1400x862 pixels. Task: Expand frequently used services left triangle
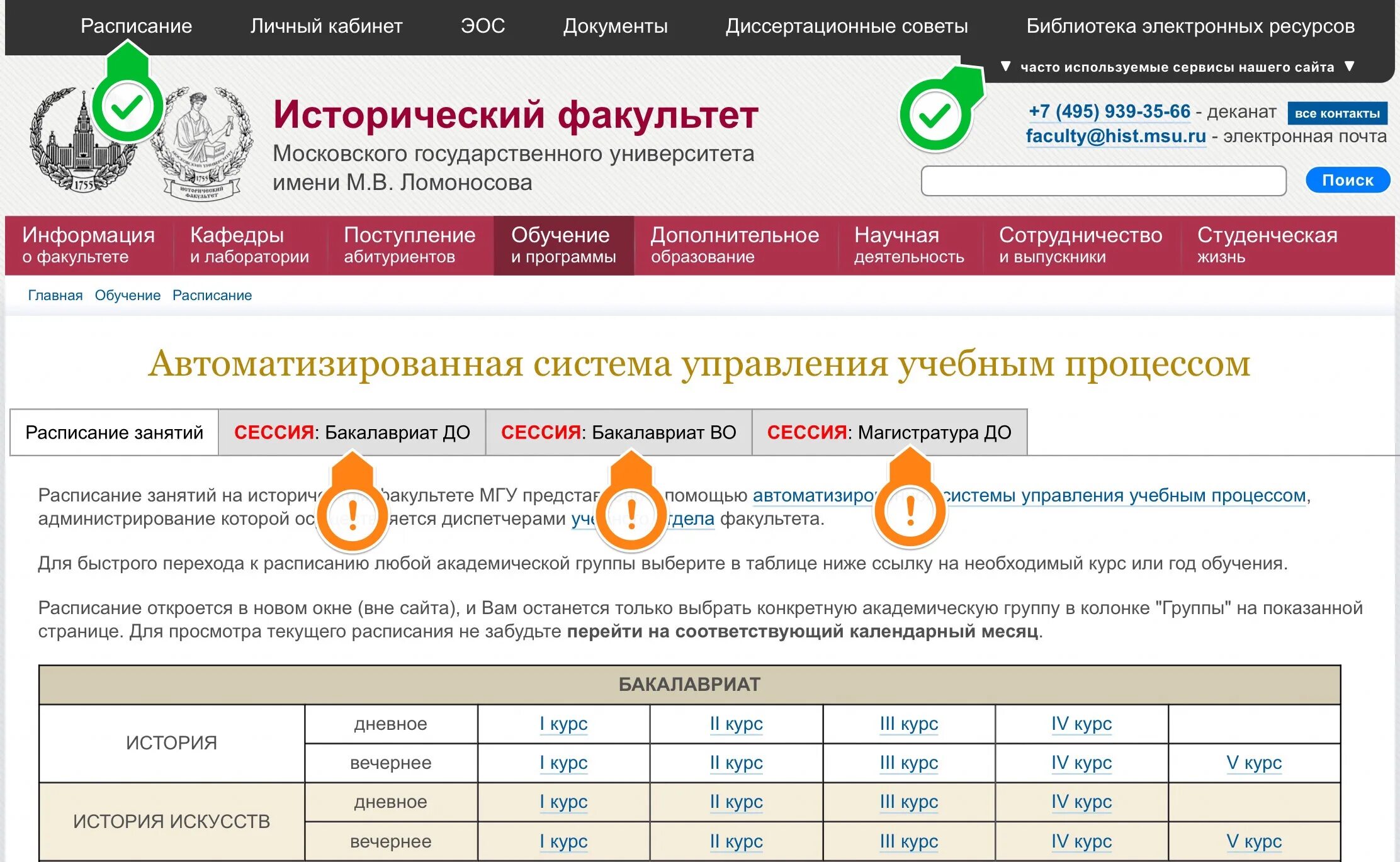1005,66
